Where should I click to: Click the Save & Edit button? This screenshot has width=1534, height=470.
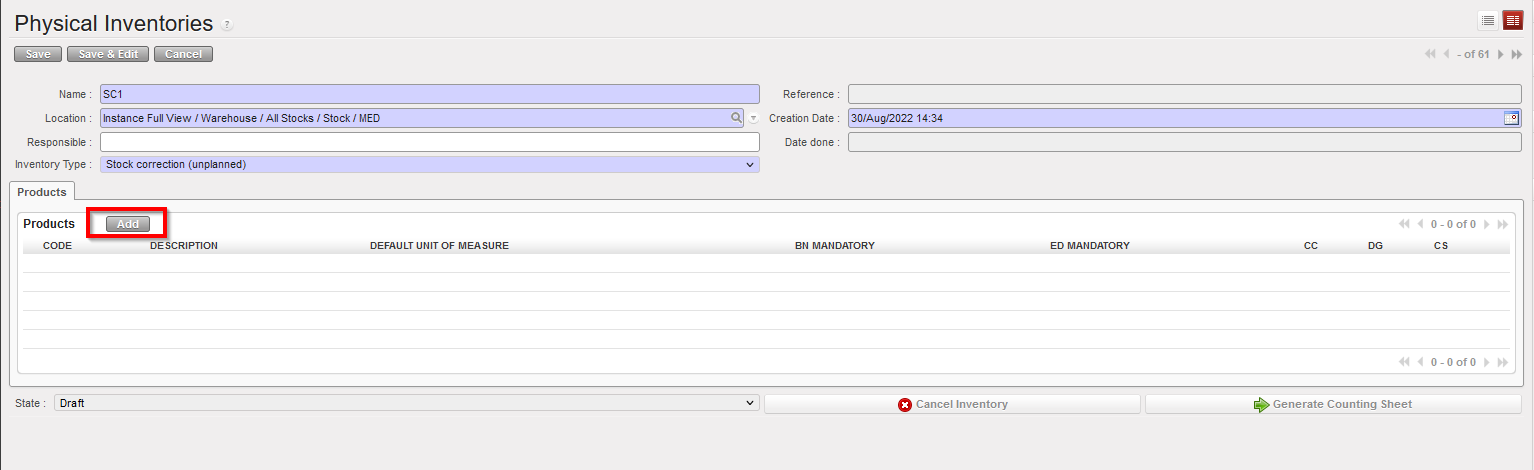[x=108, y=54]
